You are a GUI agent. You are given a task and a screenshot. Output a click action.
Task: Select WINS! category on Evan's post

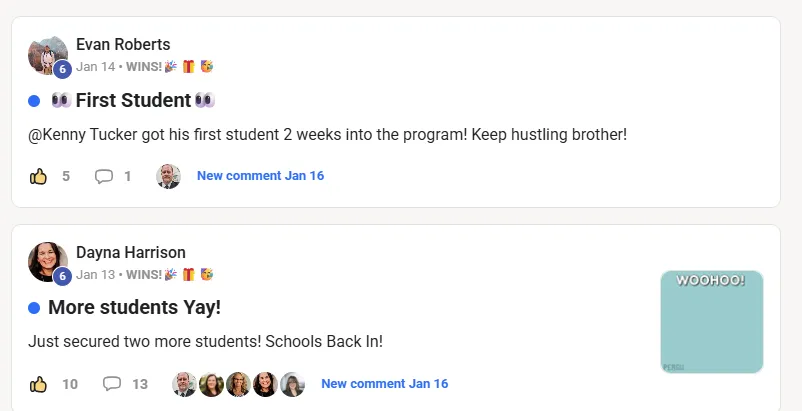pos(144,67)
